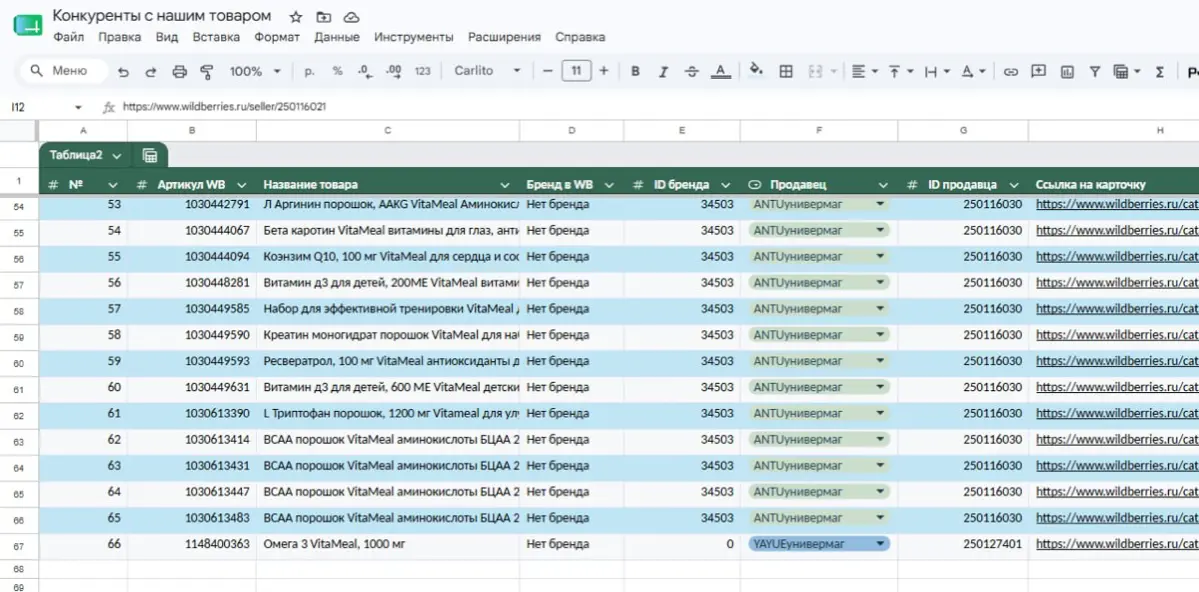Edit the font size field showing 11
The height and width of the screenshot is (592, 1199).
tap(576, 71)
